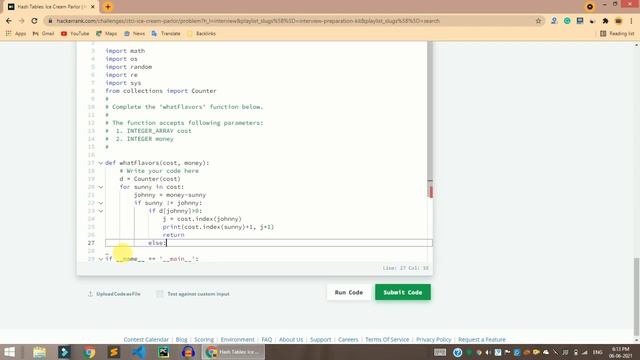Click the Chrome taskbar button 'Hash Tables: Ice...'
The image size is (640, 360).
(x=233, y=352)
